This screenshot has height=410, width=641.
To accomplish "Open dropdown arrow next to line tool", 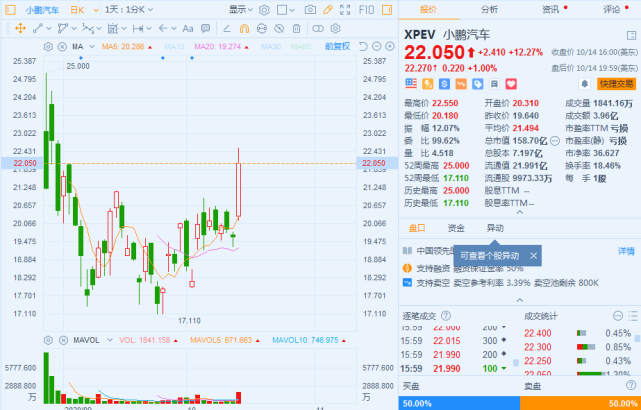I will (49, 28).
